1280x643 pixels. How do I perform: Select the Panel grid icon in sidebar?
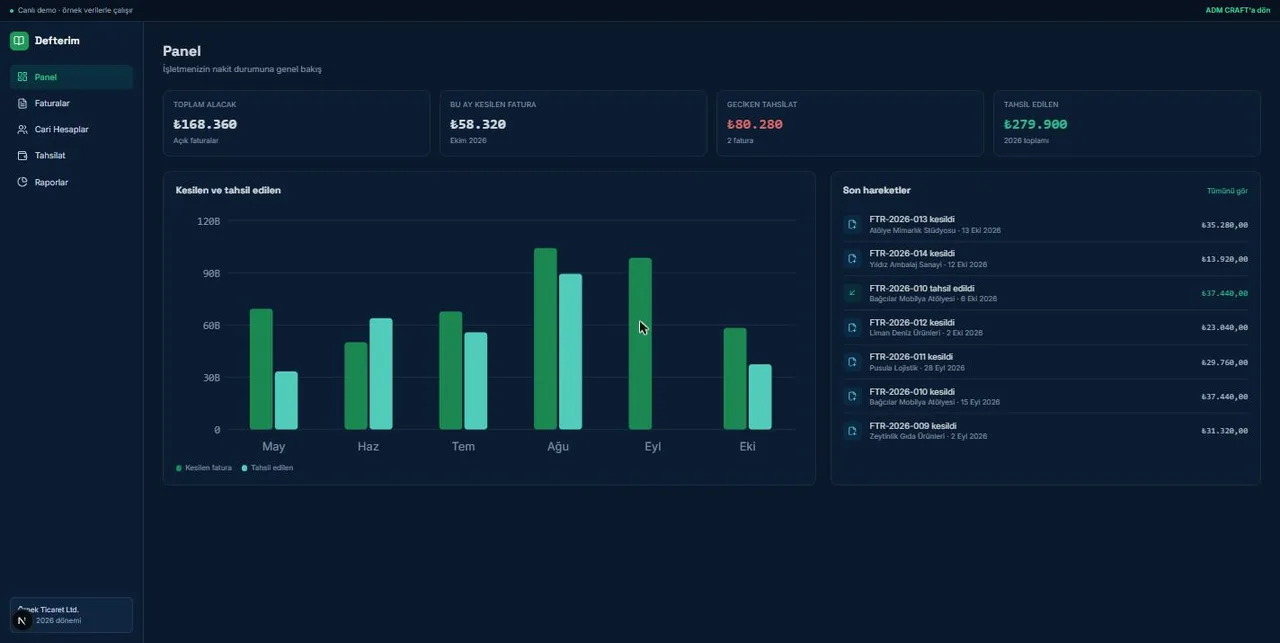pos(23,77)
